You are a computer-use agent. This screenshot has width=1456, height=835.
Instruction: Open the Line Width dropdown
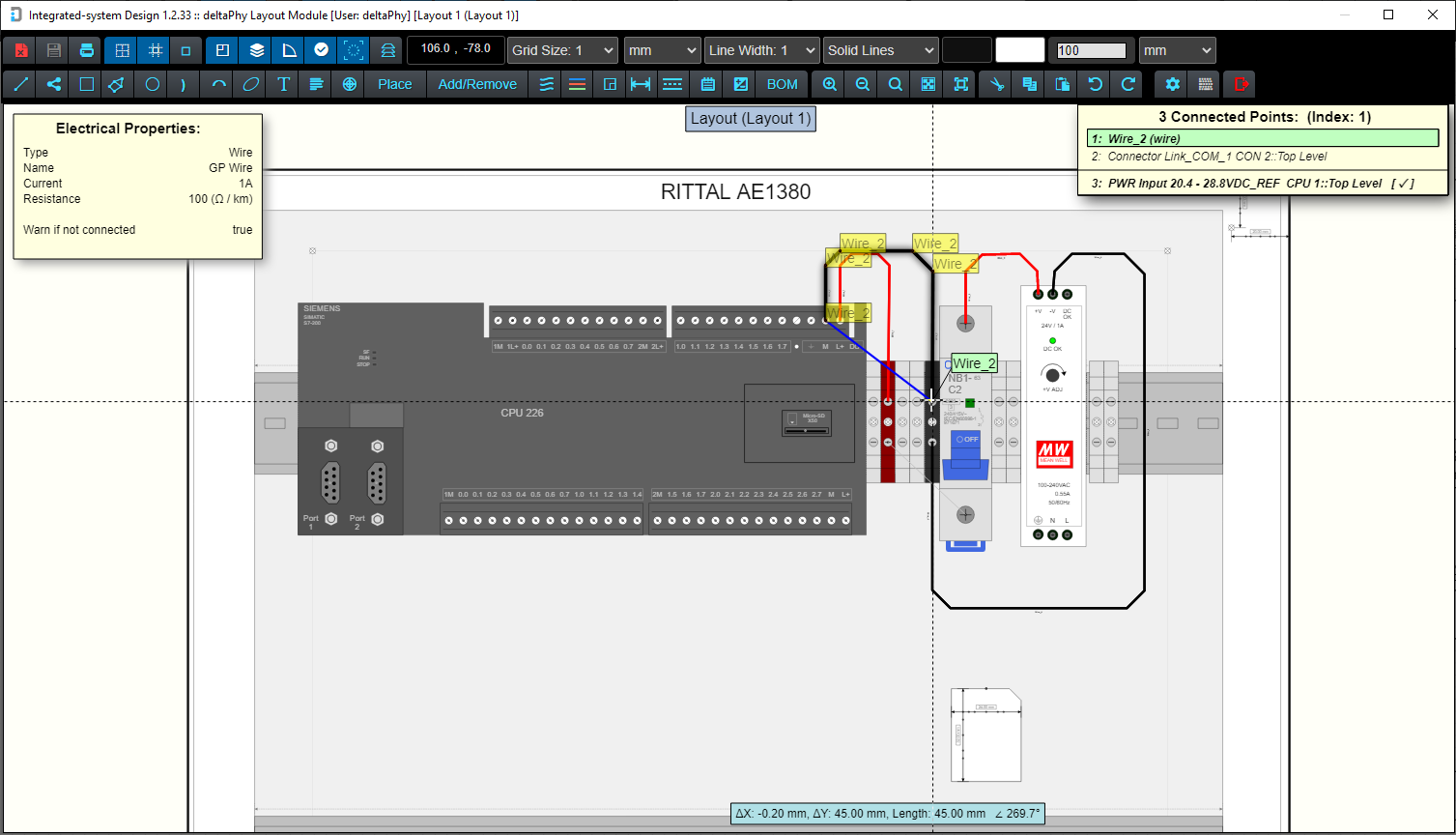pyautogui.click(x=761, y=49)
